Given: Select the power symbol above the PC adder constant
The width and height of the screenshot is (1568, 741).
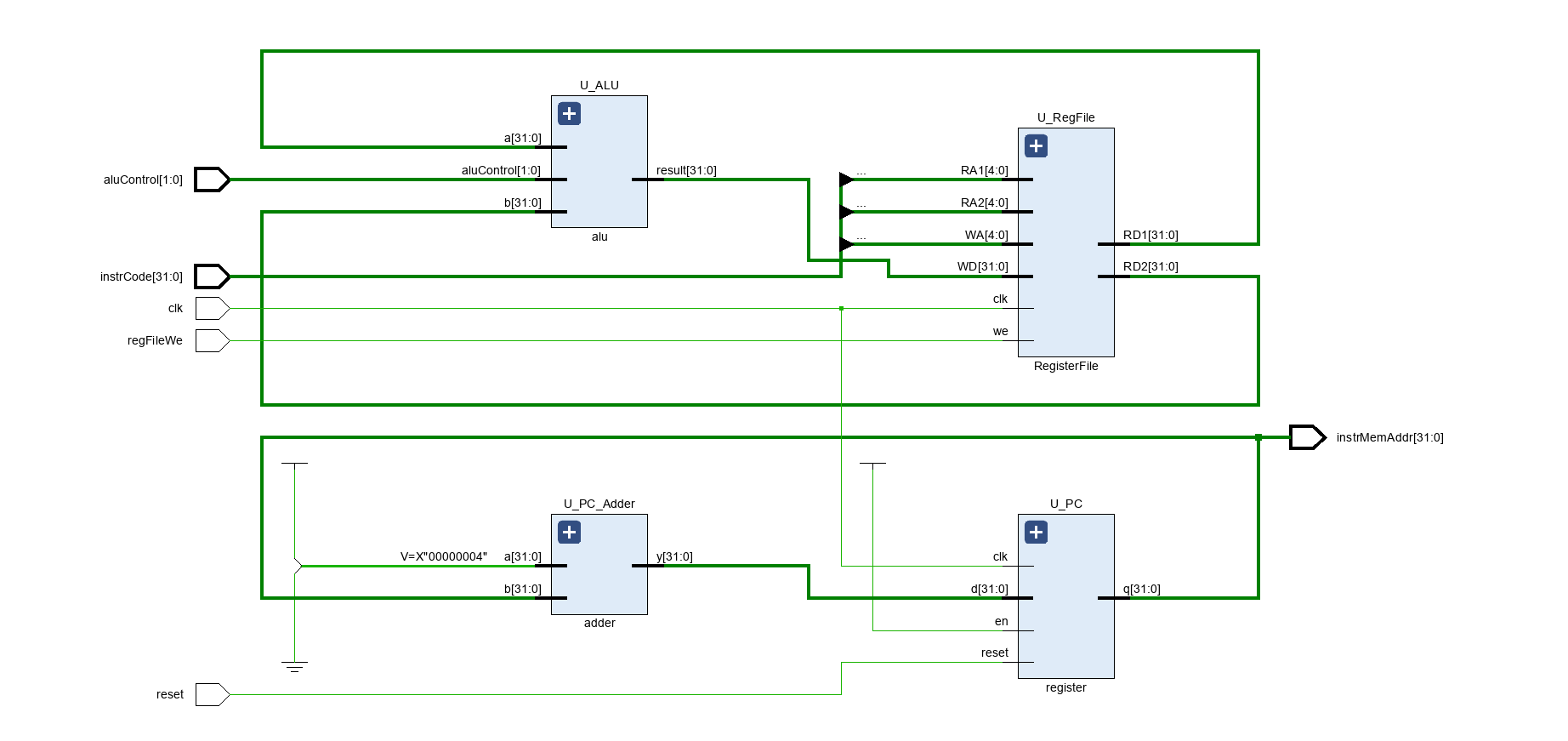Looking at the screenshot, I should [x=294, y=464].
